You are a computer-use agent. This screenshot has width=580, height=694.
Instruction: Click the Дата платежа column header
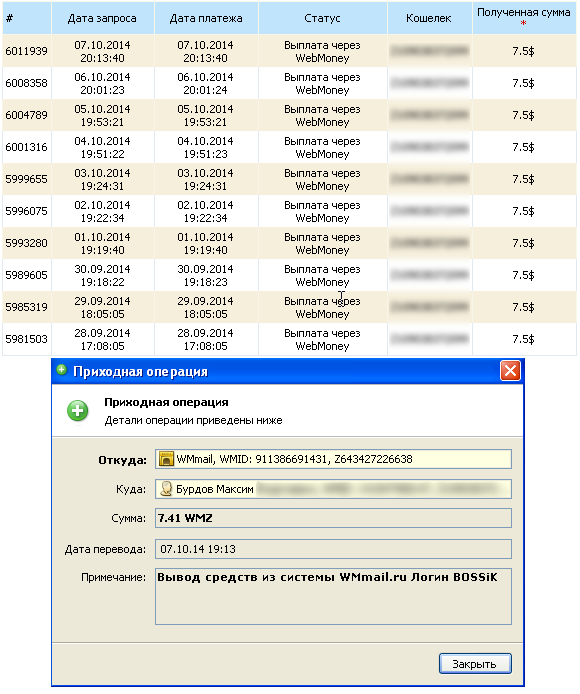pos(206,18)
